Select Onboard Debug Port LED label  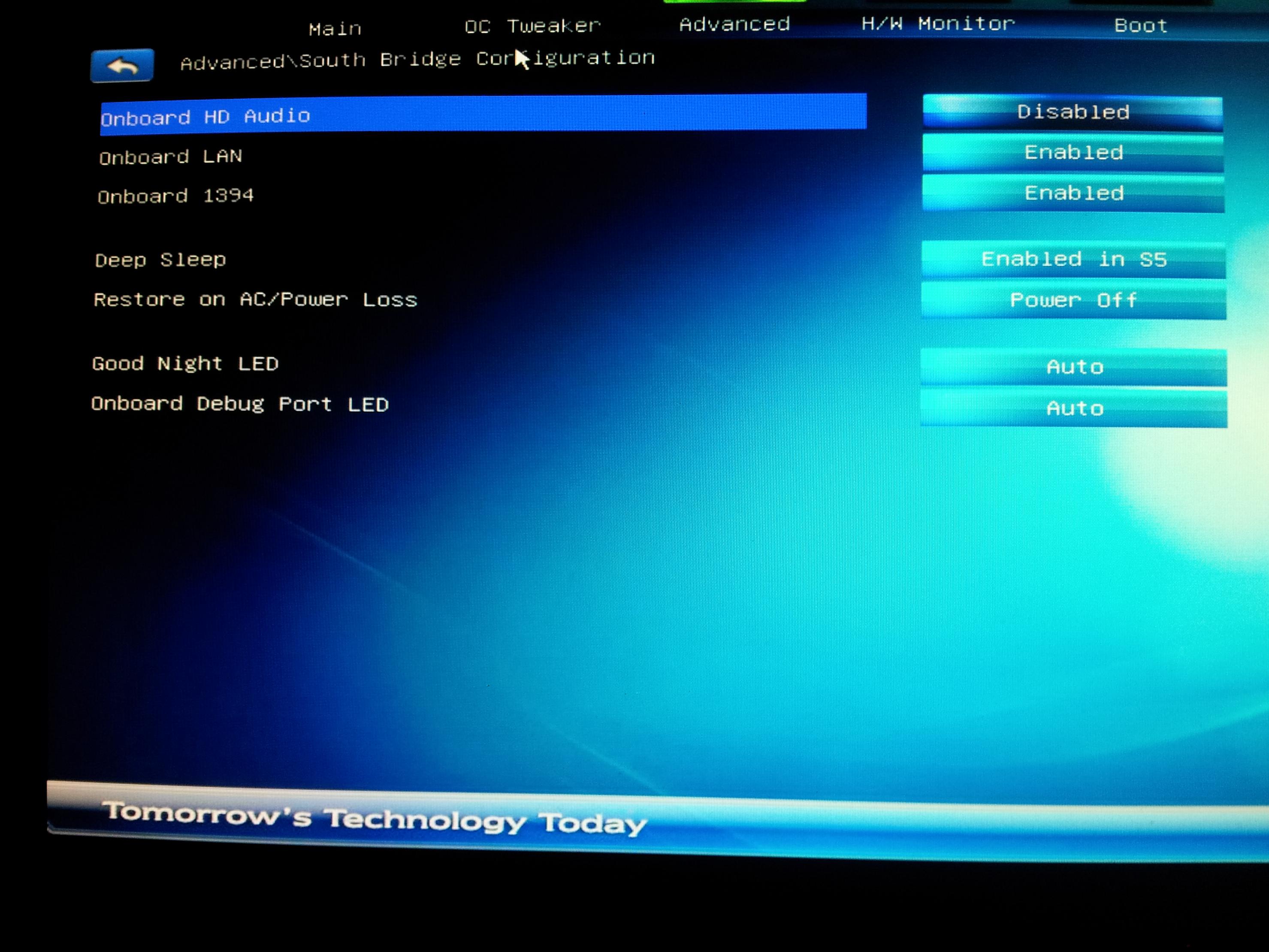[240, 404]
